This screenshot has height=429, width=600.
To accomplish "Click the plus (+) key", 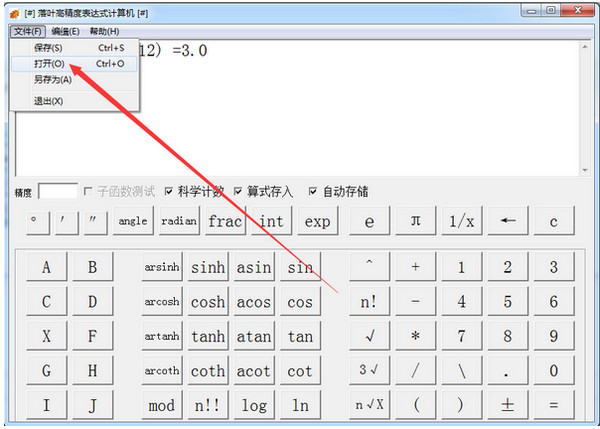I will pos(416,266).
